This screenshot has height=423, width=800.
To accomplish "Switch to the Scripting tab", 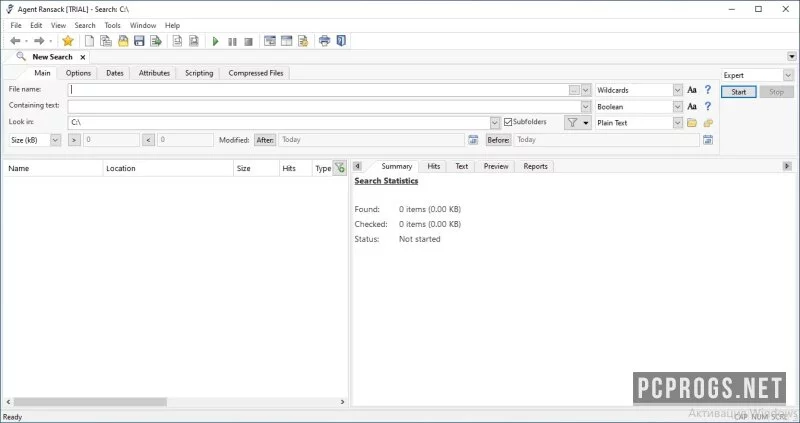I will point(199,73).
